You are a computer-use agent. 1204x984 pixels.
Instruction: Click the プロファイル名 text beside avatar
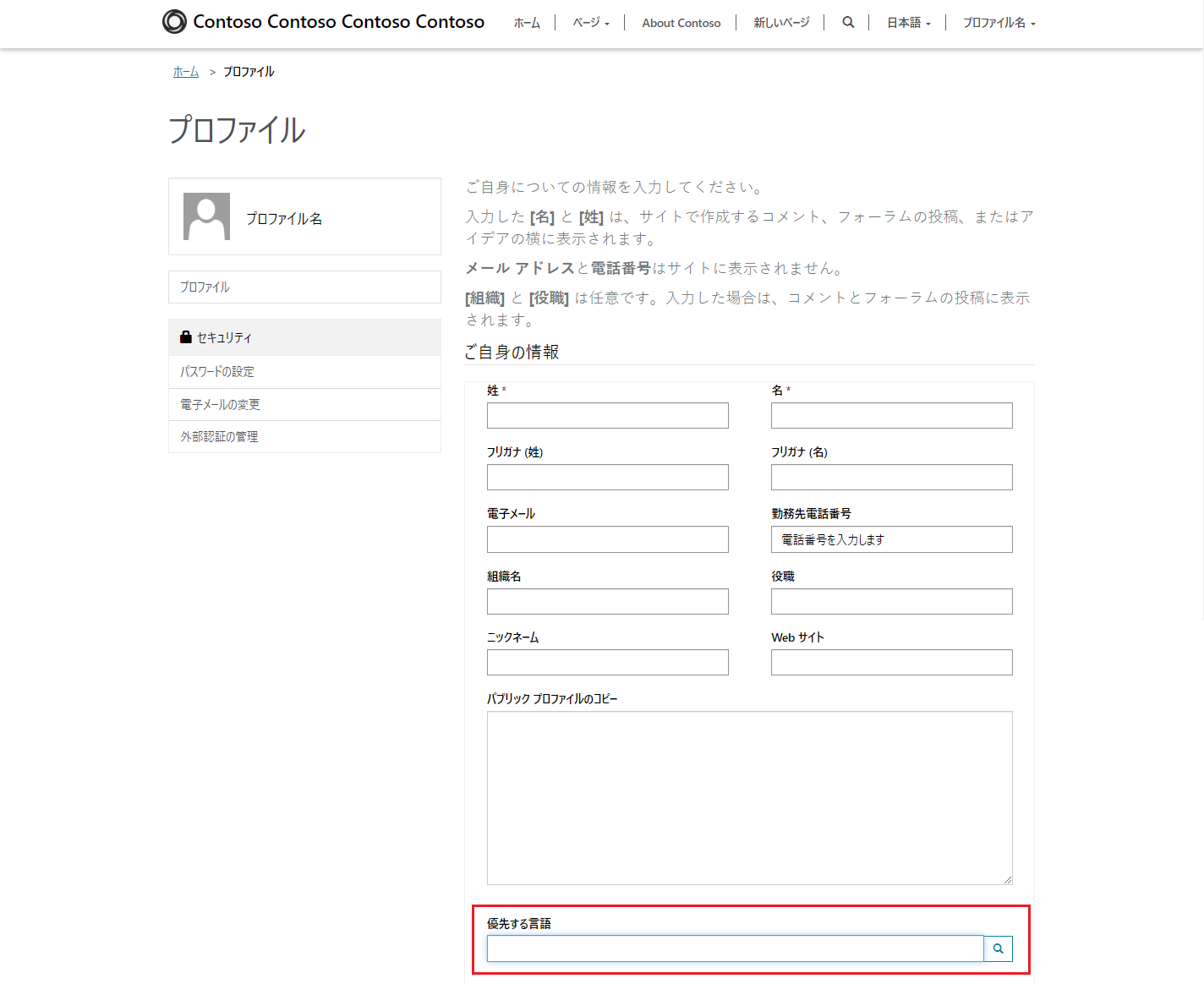coord(284,218)
